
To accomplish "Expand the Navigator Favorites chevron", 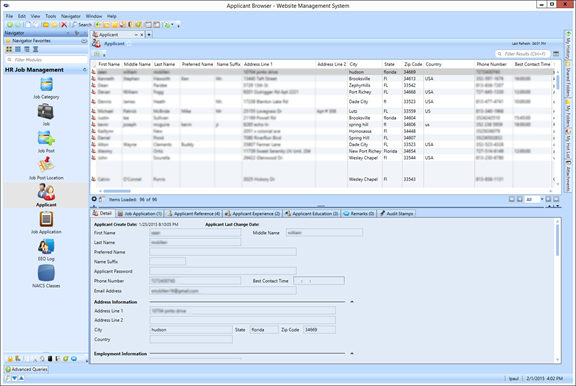I will [x=84, y=41].
